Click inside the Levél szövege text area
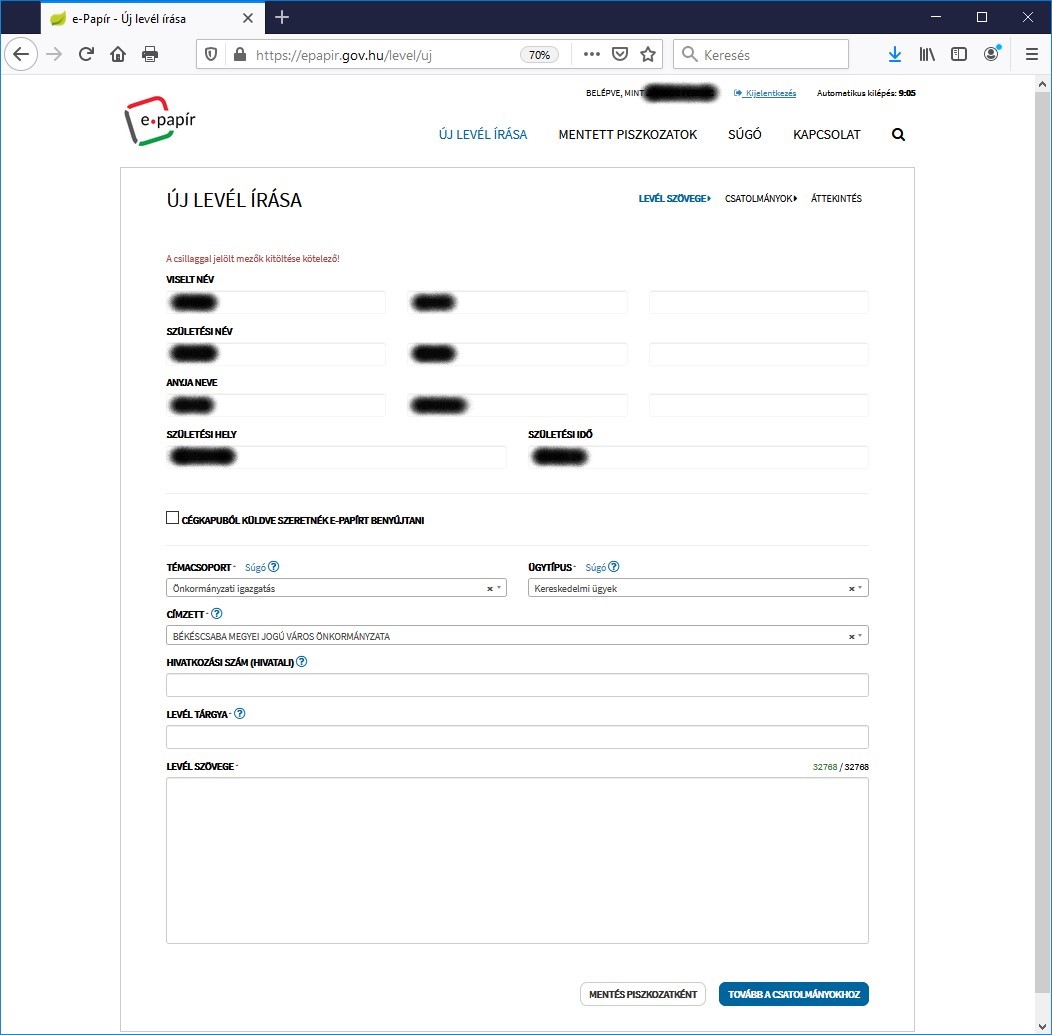 517,860
